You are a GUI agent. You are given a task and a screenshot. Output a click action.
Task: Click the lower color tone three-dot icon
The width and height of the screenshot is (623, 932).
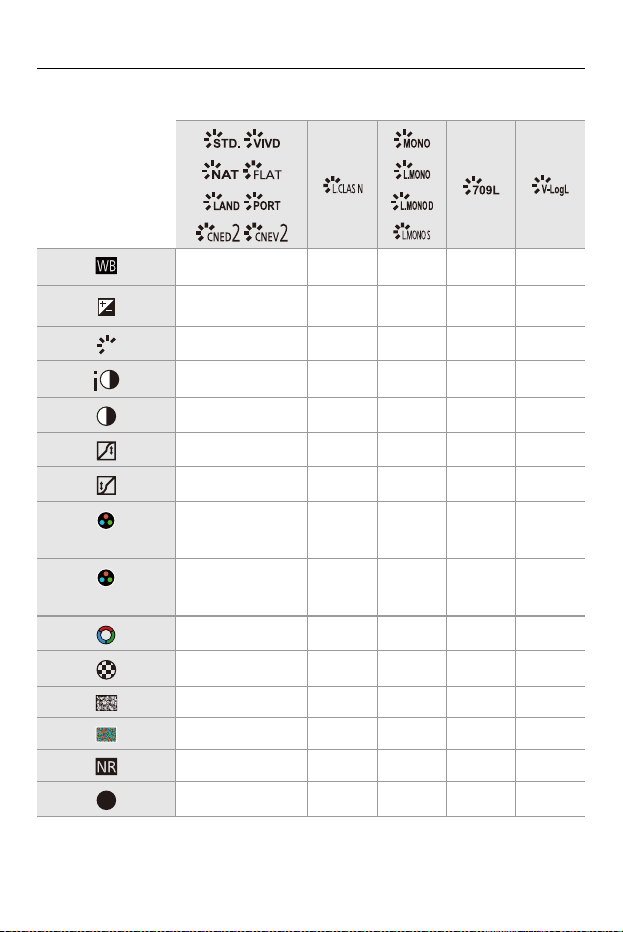click(x=106, y=578)
